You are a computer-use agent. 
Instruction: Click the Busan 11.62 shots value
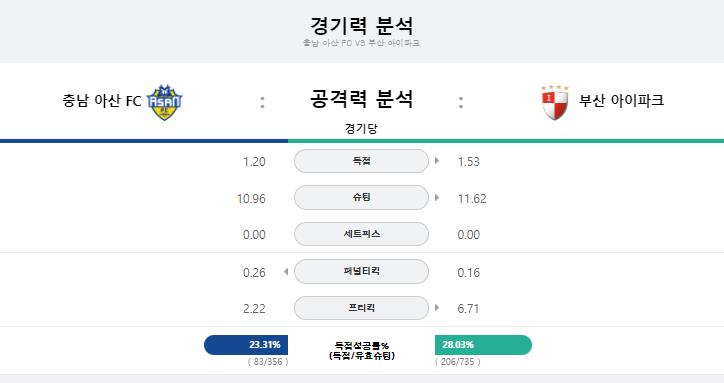point(472,199)
